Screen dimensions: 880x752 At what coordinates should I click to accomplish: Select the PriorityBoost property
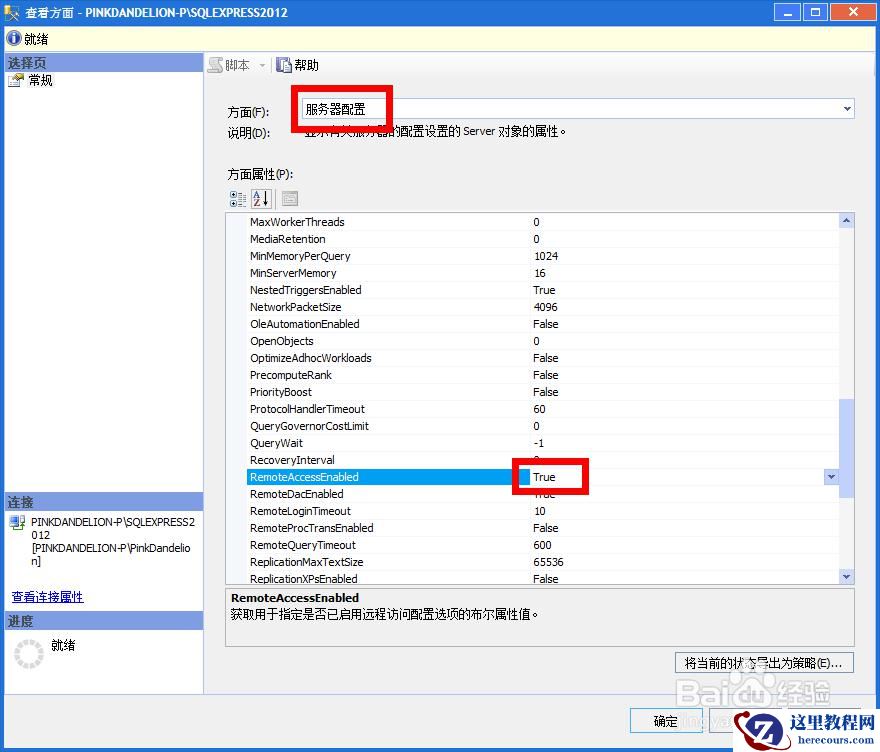281,392
